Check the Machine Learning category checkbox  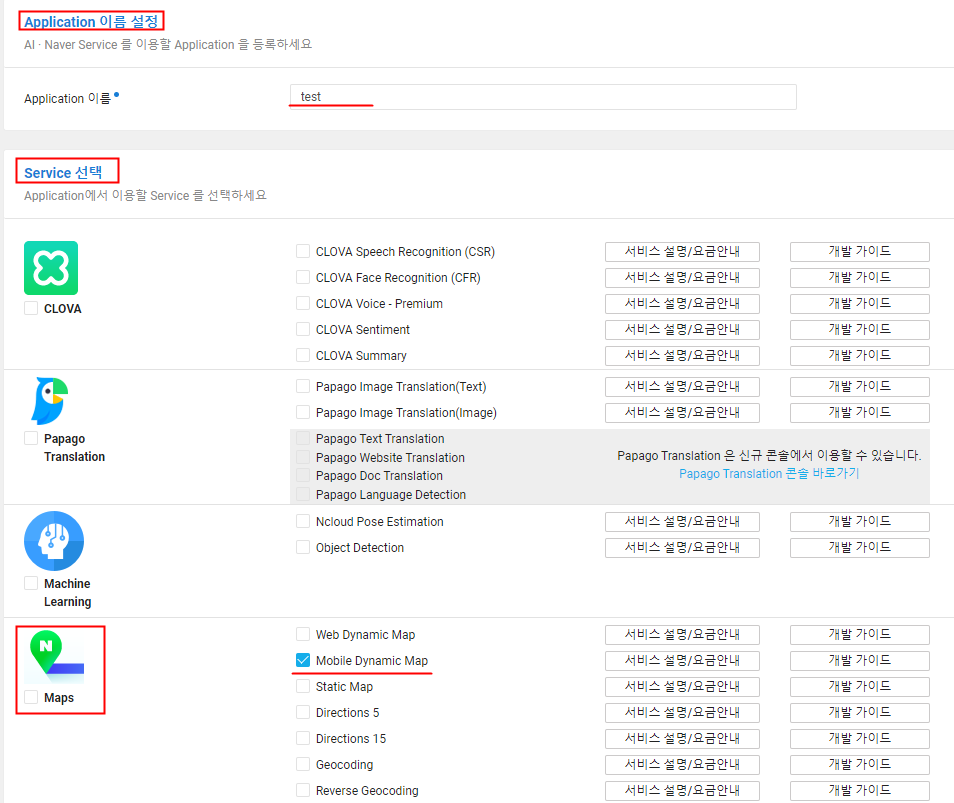[31, 583]
